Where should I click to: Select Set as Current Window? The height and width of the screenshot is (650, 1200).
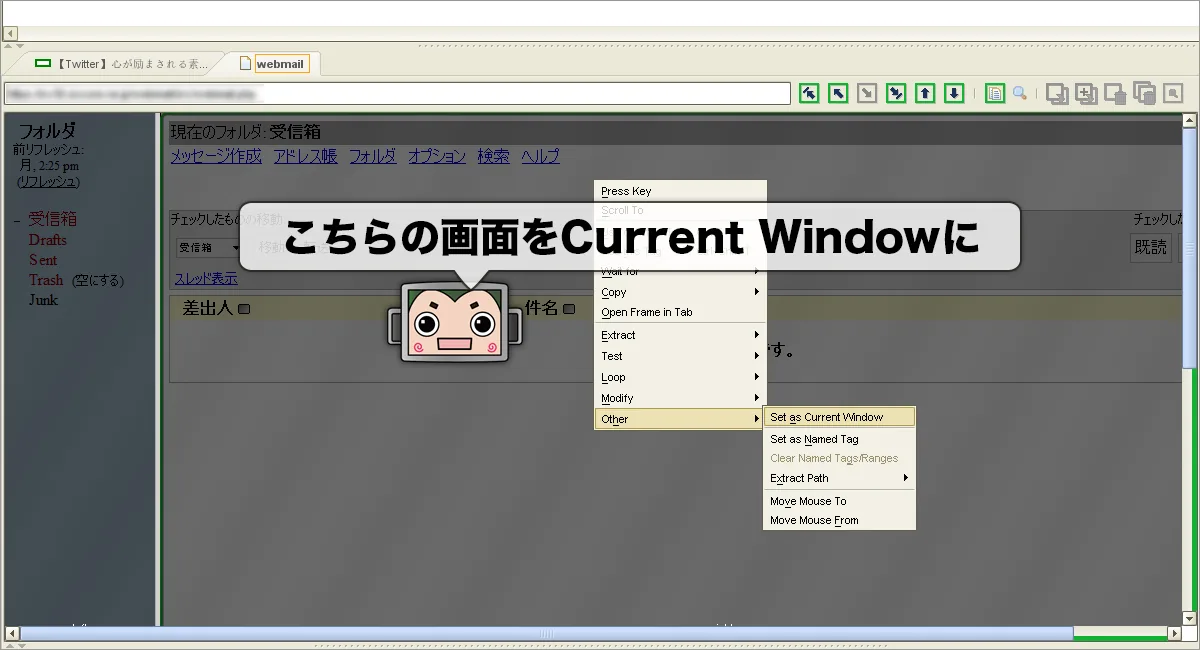(x=839, y=417)
